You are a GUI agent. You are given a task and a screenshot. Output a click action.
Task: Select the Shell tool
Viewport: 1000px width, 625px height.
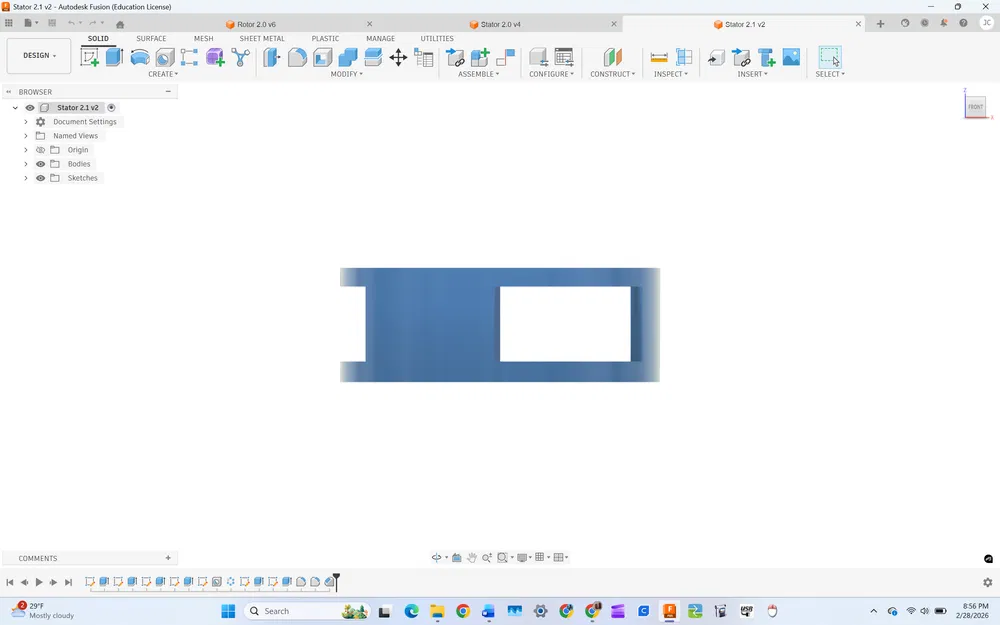coord(323,57)
